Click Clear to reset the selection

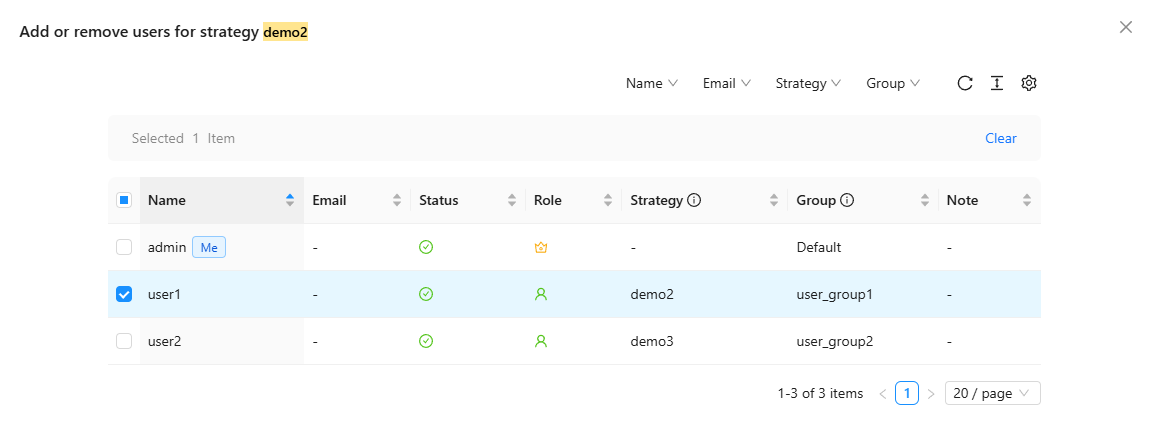coord(1000,138)
